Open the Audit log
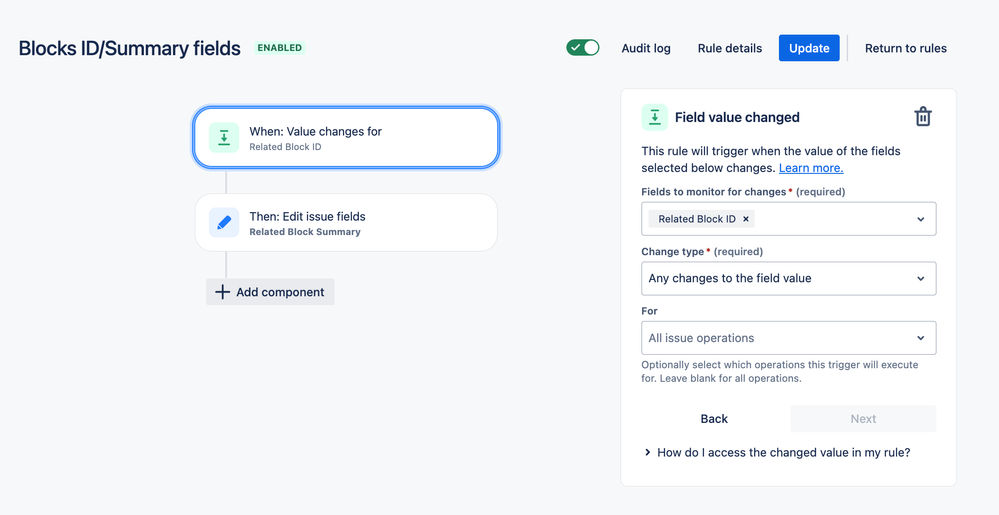The width and height of the screenshot is (999, 515). [646, 48]
